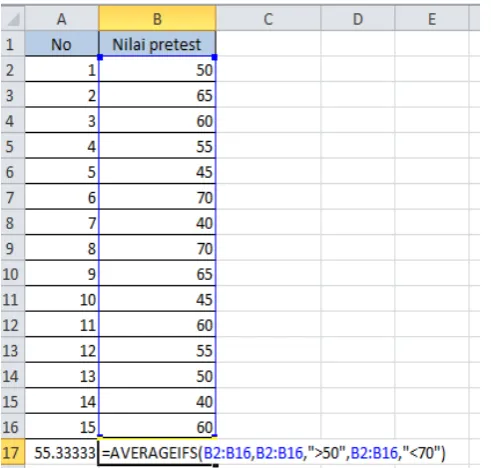
Task: Click cell B11 with value 45
Action: tap(157, 299)
